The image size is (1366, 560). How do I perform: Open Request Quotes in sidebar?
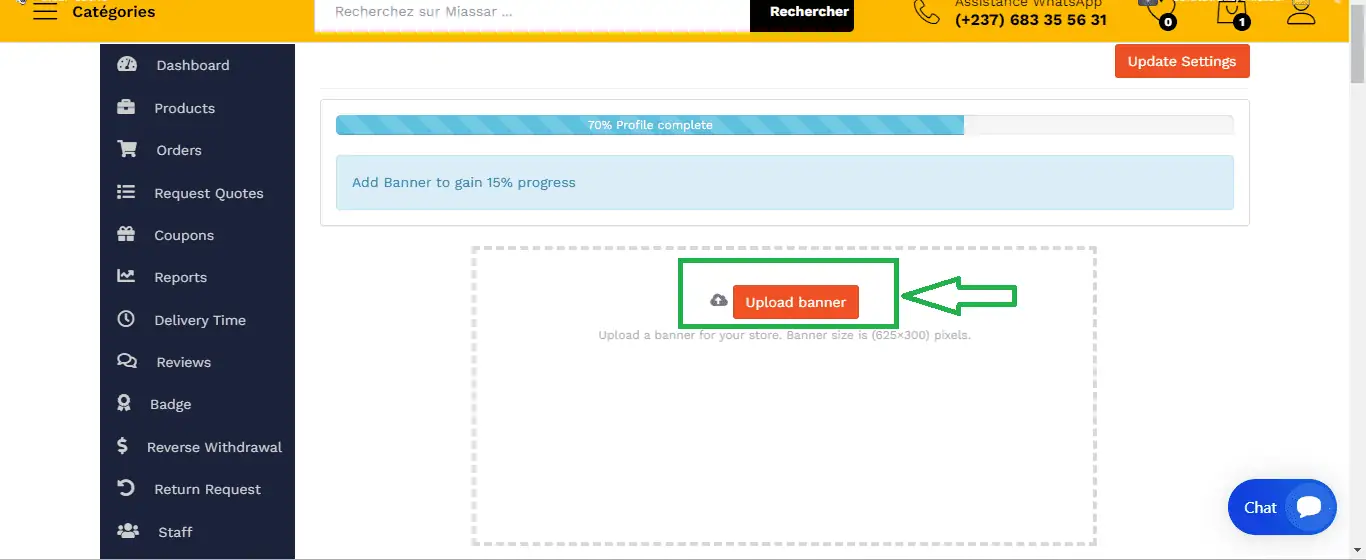click(x=208, y=193)
